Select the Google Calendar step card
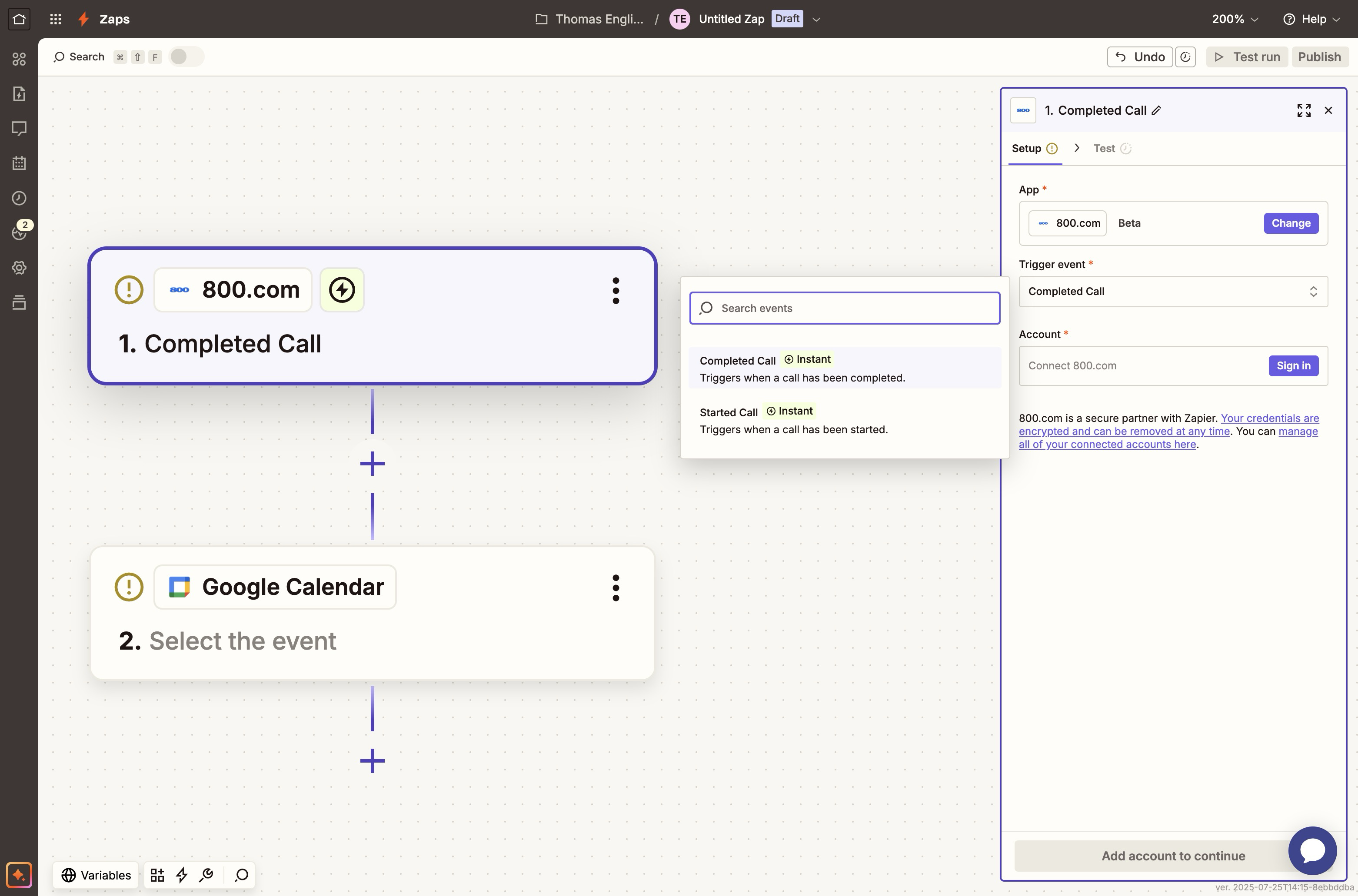The width and height of the screenshot is (1358, 896). point(372,613)
